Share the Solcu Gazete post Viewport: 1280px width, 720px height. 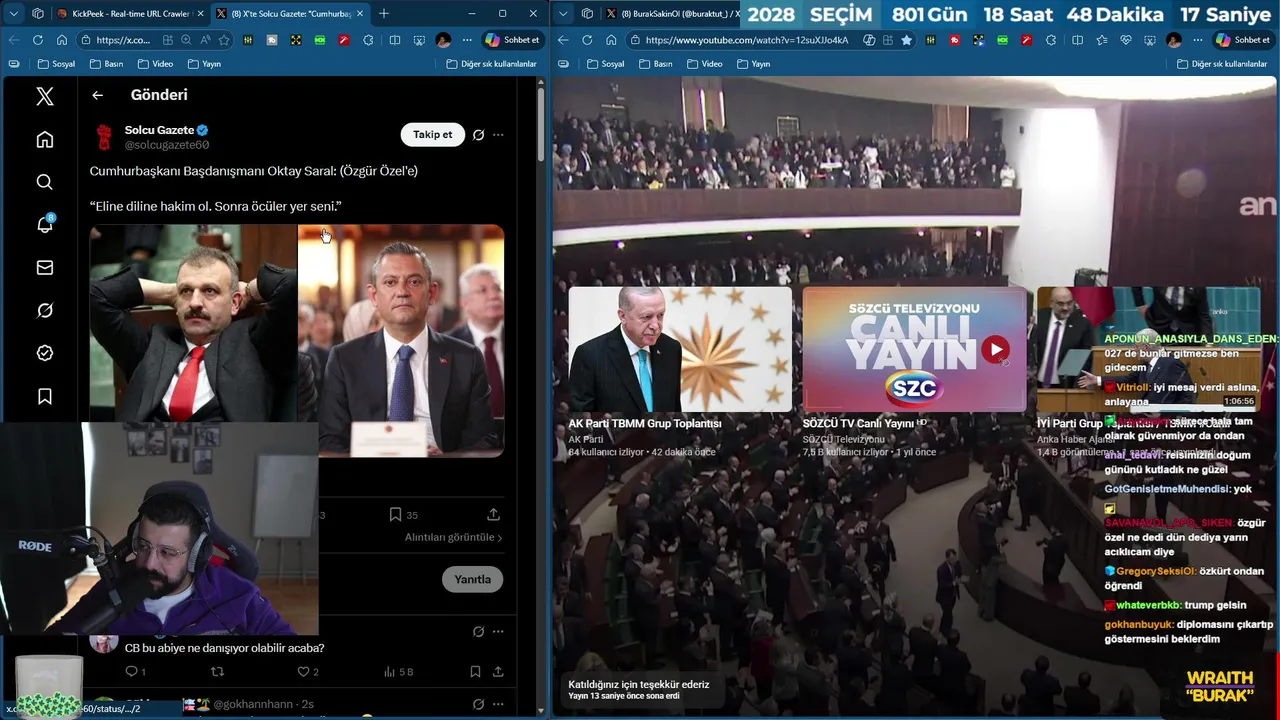pos(493,514)
